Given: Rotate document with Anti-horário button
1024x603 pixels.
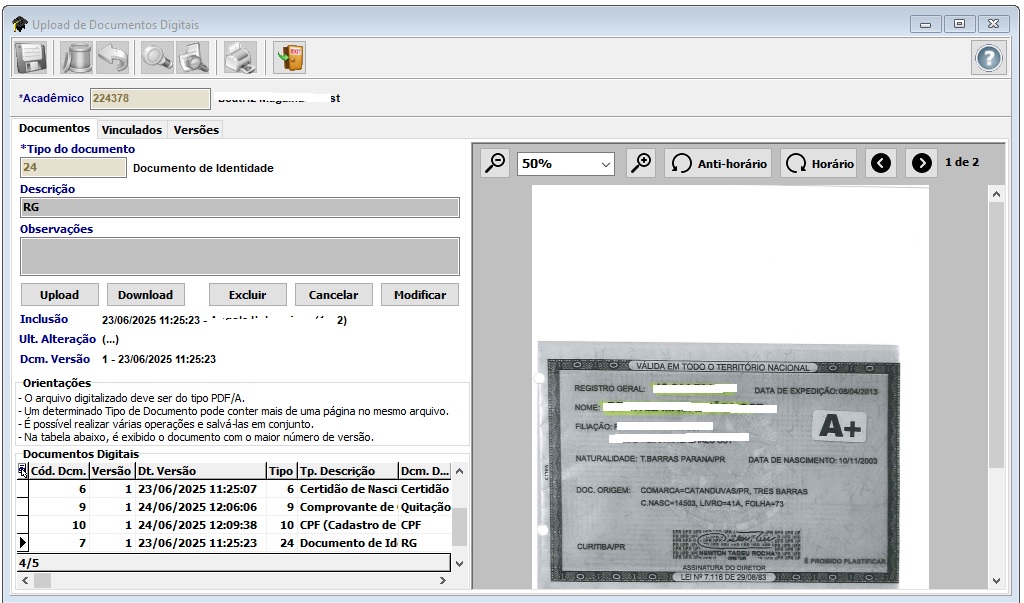Looking at the screenshot, I should [718, 163].
